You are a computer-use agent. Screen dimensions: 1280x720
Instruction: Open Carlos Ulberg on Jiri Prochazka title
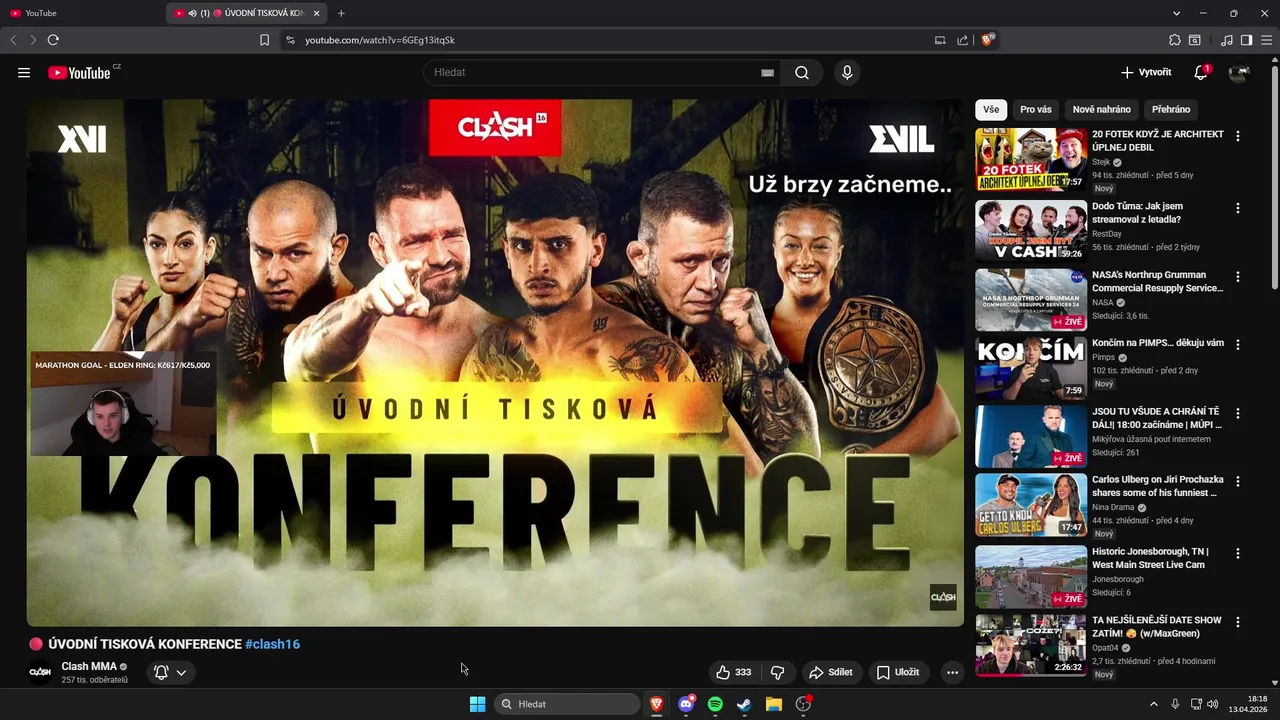1157,486
